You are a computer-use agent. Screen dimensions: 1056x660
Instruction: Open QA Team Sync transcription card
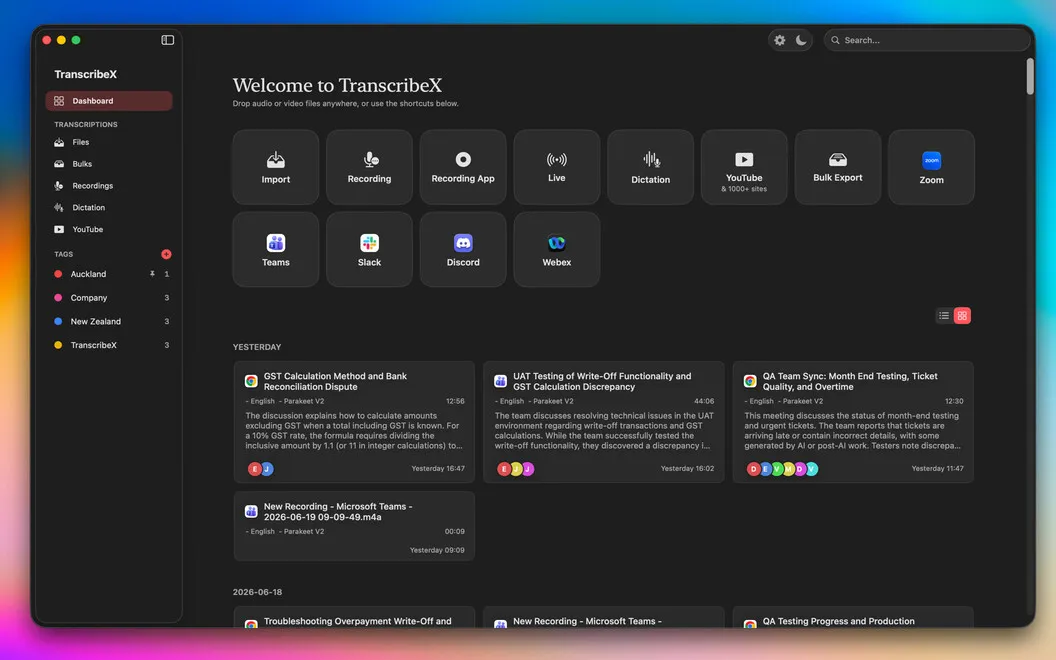(853, 422)
